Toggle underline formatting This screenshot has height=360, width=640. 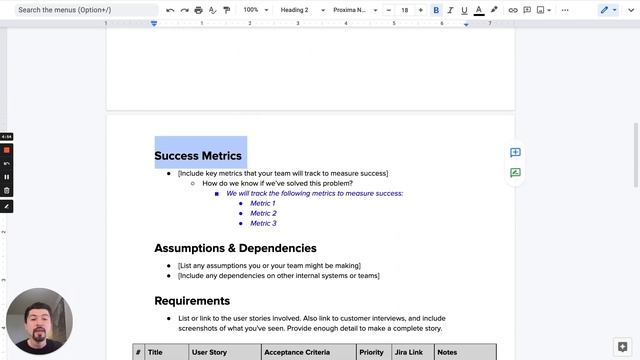tap(464, 10)
